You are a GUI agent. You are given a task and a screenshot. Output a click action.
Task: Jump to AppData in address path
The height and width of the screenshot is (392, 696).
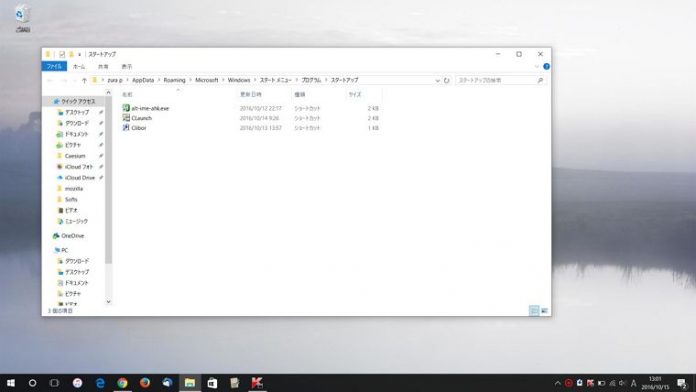[x=143, y=80]
